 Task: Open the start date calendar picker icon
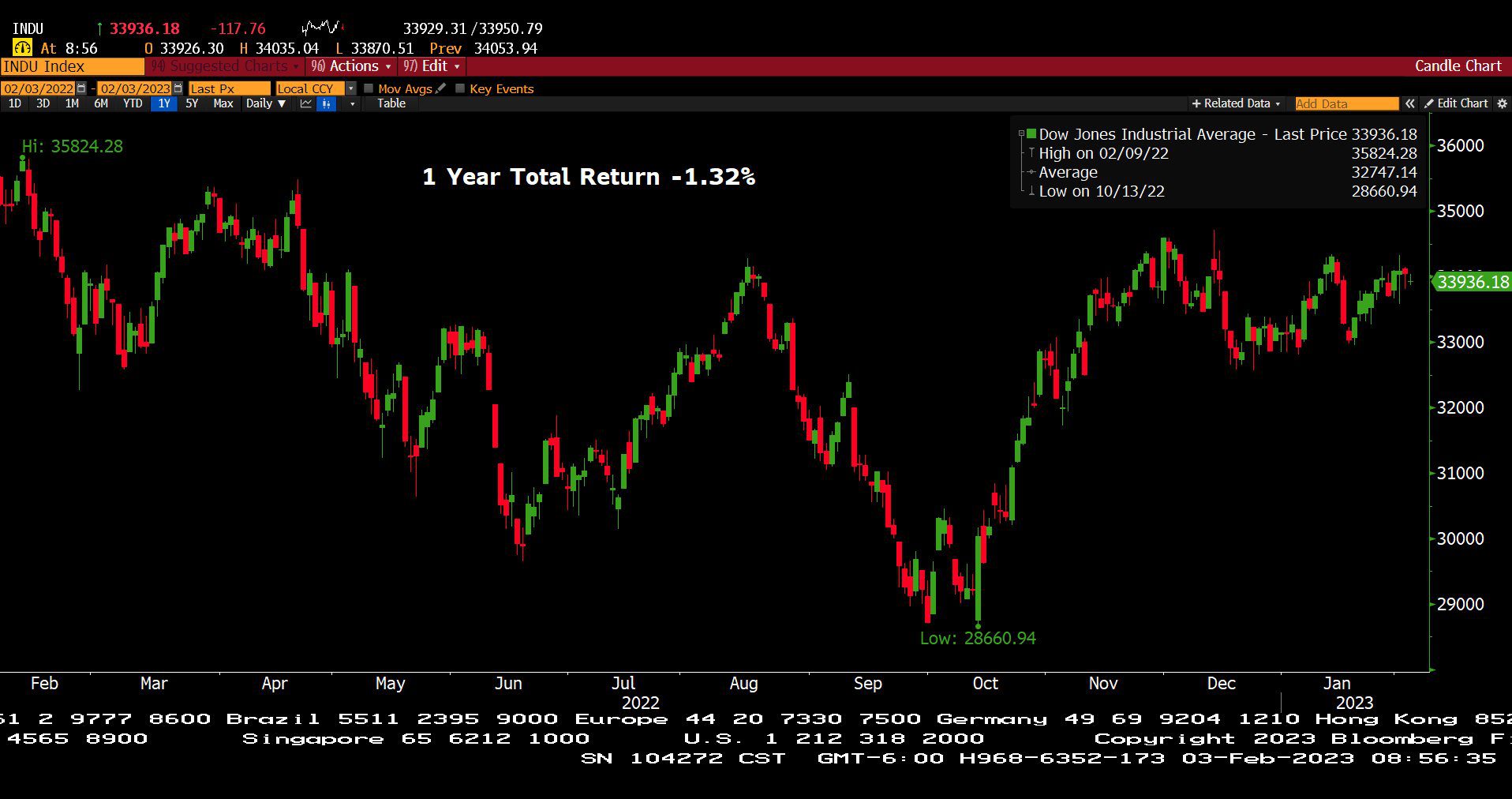[x=81, y=88]
